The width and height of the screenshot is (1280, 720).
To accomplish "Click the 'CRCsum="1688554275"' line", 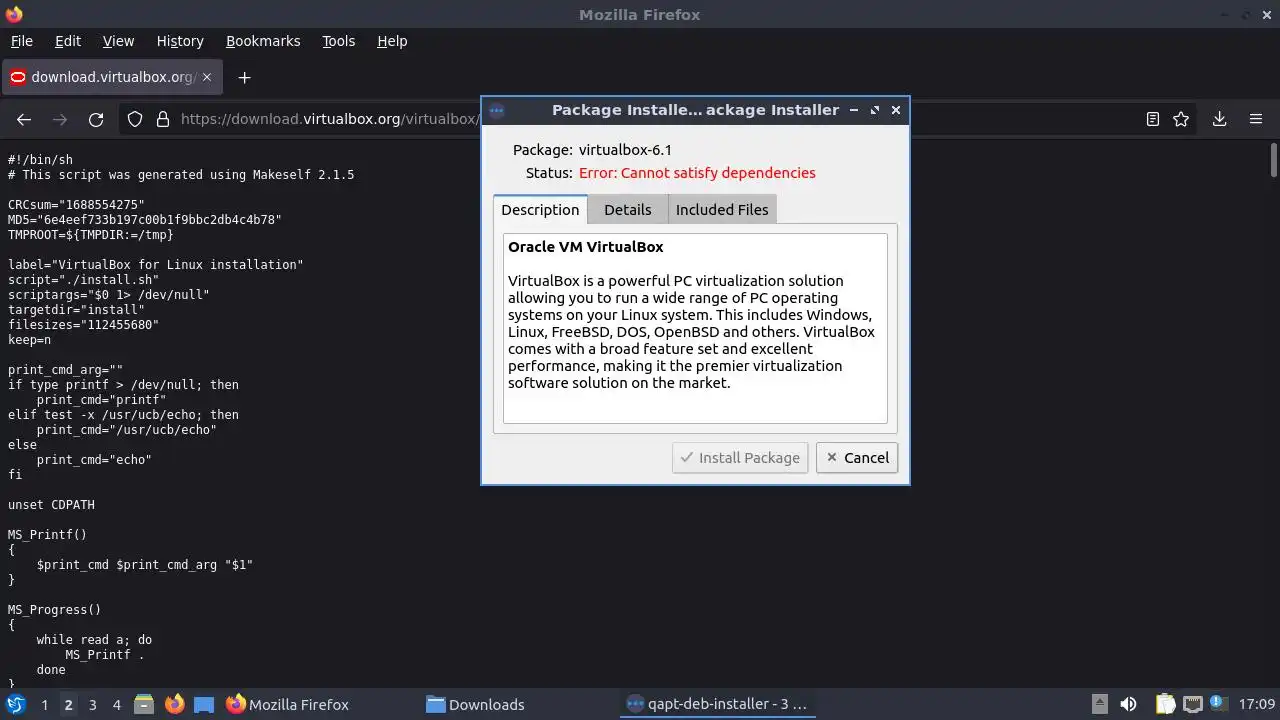I will (76, 205).
